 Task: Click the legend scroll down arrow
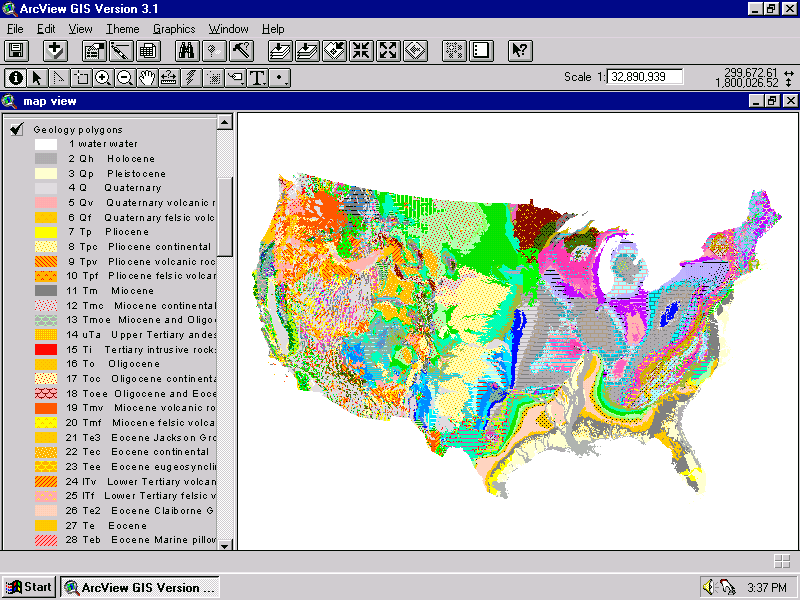(225, 544)
